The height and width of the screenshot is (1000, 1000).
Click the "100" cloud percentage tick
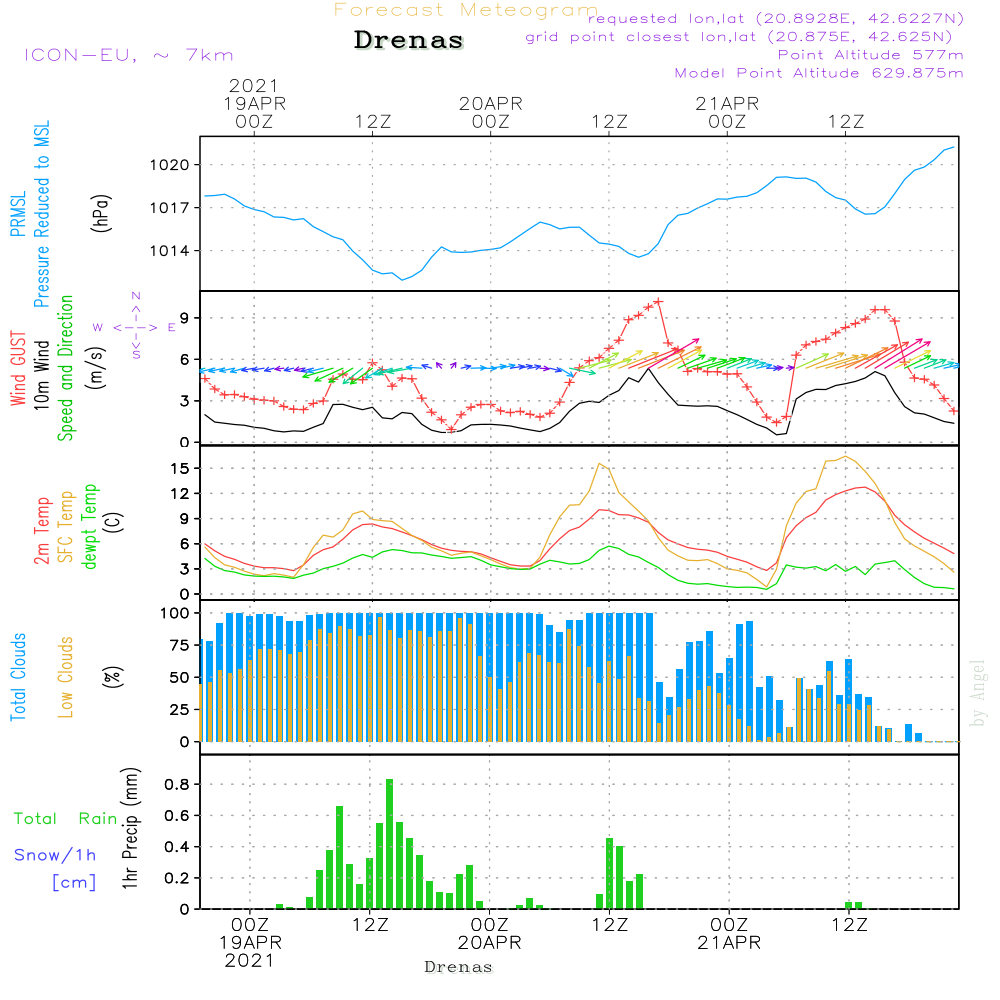[x=175, y=614]
